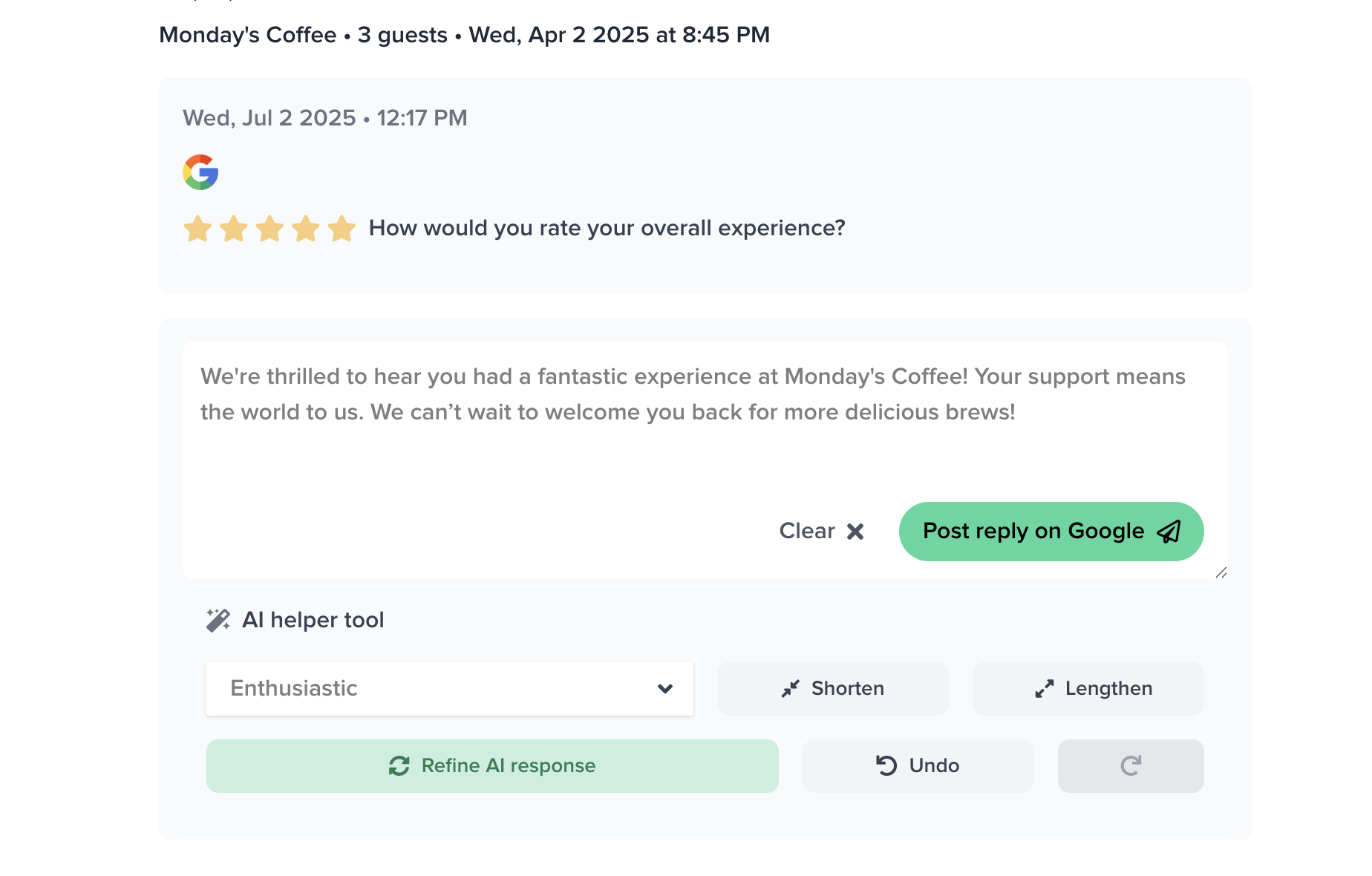
Task: Click the textarea resize handle
Action: 1221,572
